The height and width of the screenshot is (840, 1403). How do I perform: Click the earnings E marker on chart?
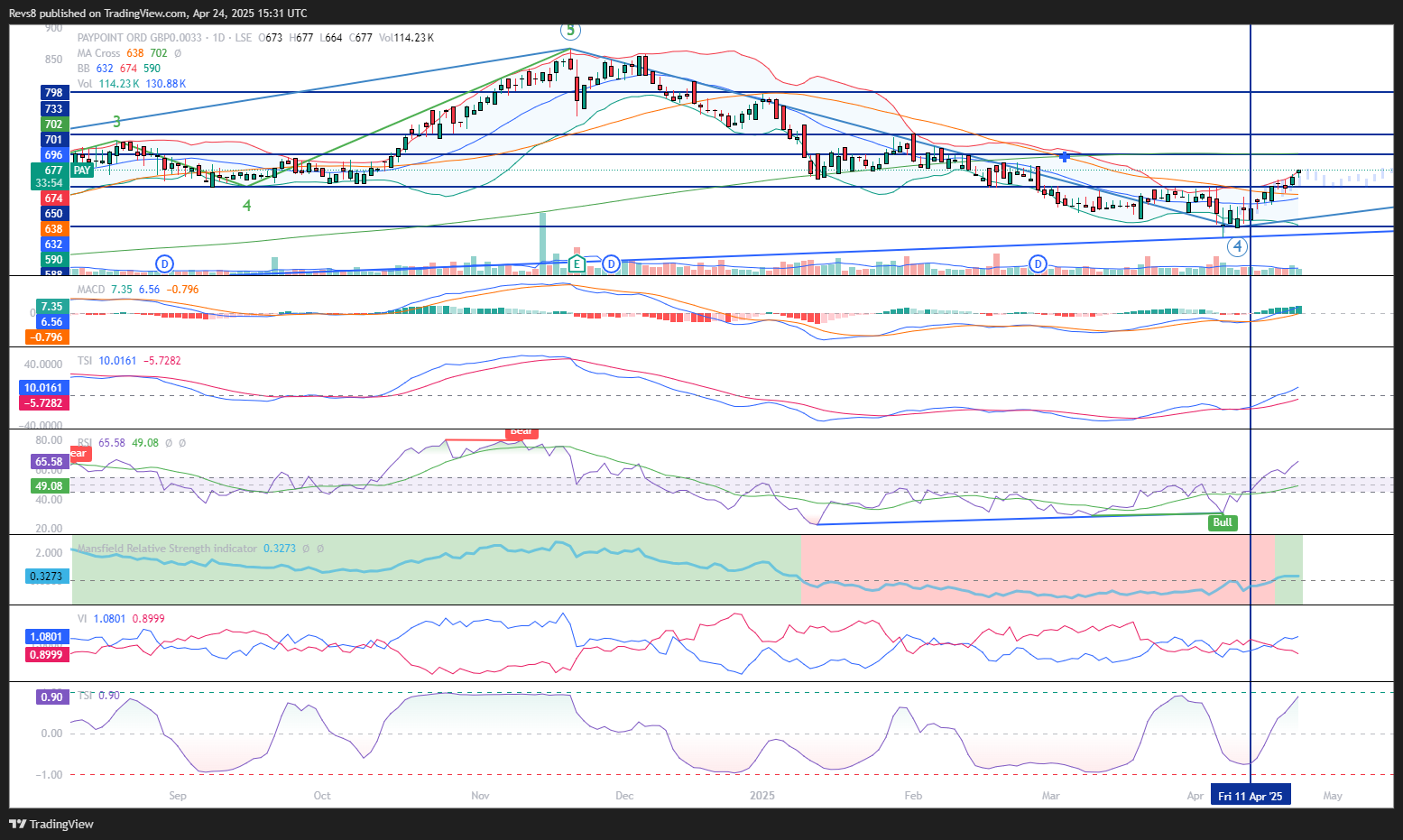[577, 263]
